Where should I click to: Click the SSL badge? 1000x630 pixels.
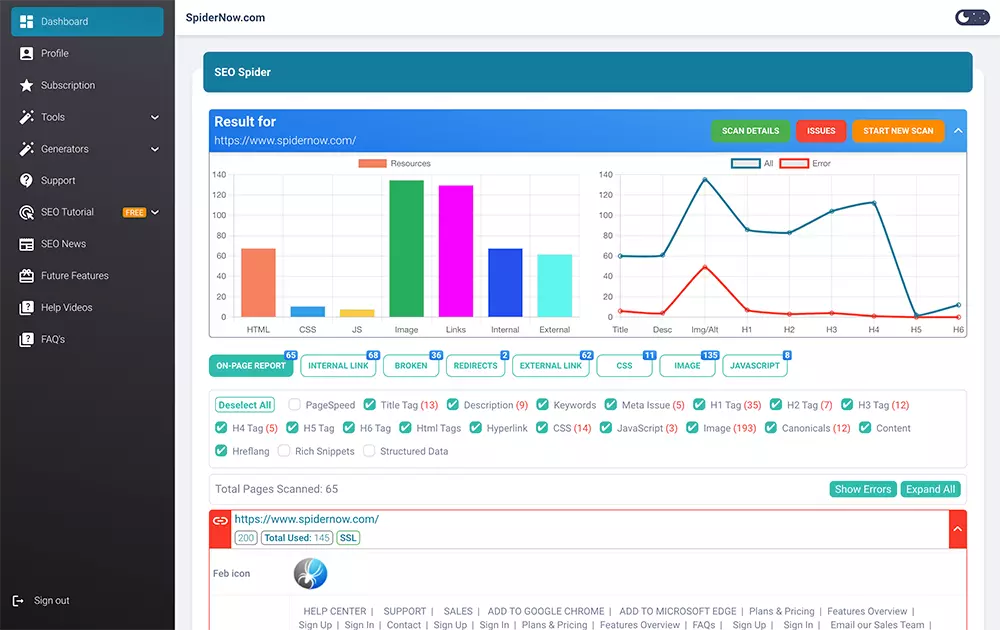click(348, 538)
